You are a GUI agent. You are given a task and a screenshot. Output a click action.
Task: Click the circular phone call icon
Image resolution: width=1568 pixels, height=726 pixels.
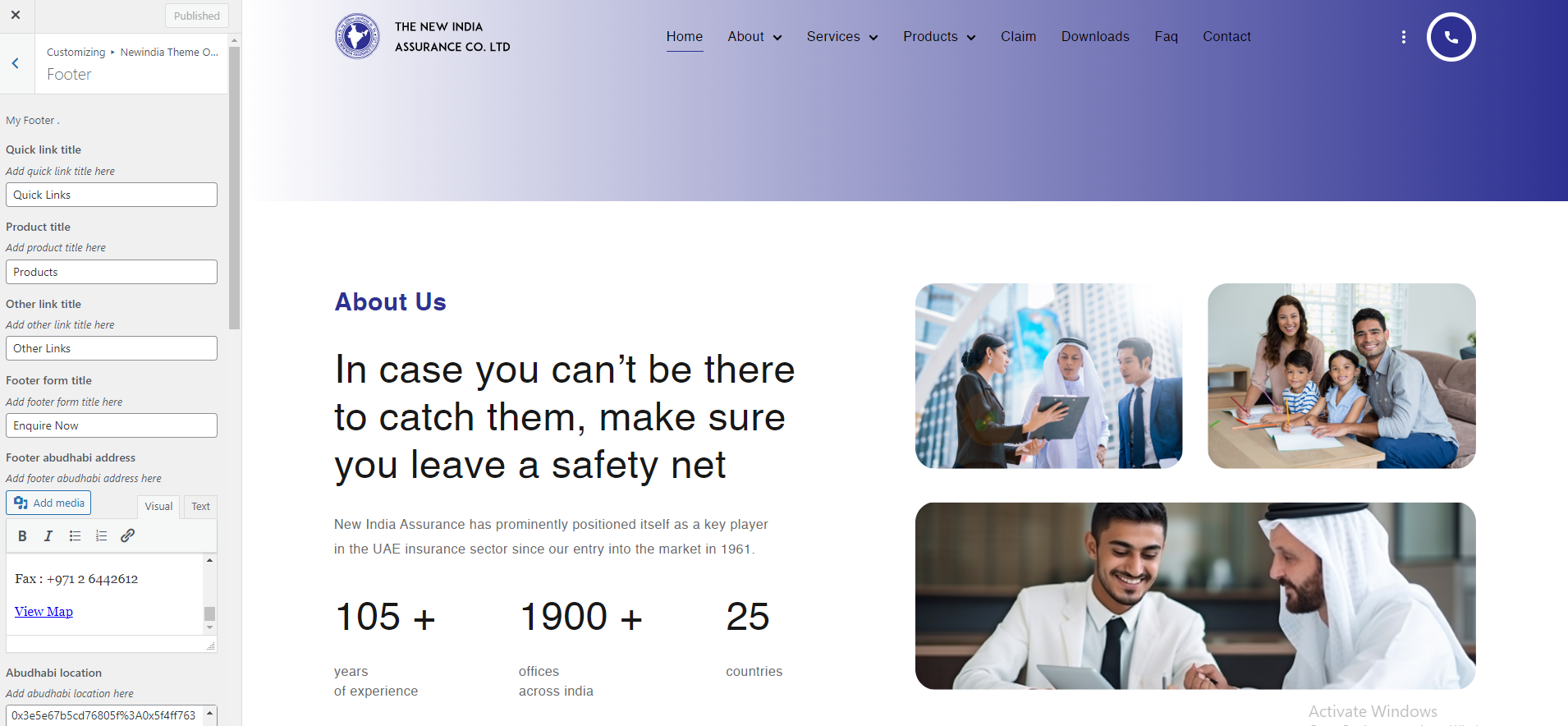click(x=1451, y=37)
